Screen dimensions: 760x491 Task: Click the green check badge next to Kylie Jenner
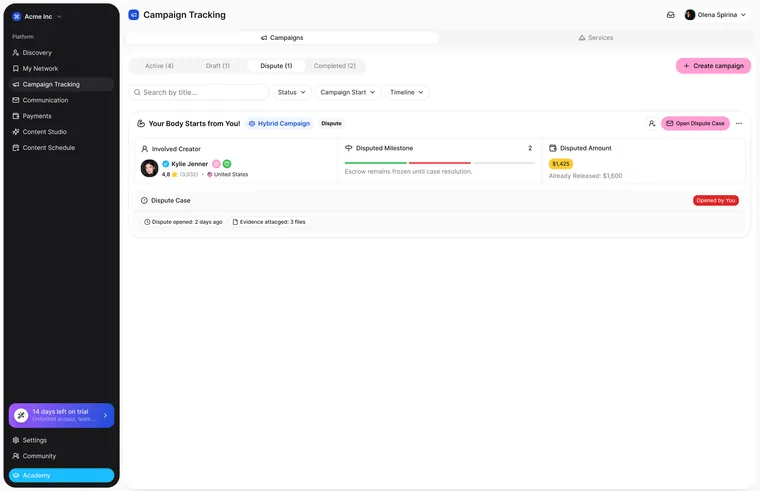coord(227,164)
